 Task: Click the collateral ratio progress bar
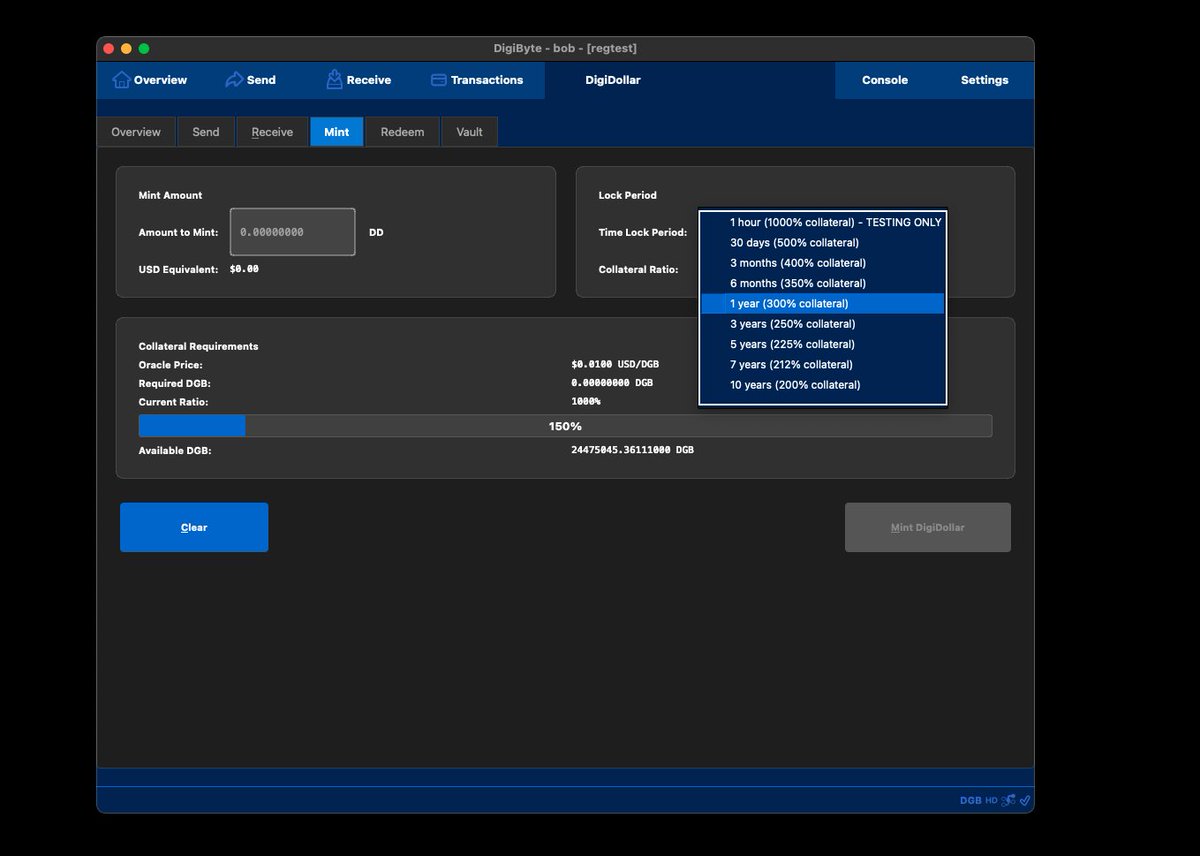pyautogui.click(x=565, y=426)
